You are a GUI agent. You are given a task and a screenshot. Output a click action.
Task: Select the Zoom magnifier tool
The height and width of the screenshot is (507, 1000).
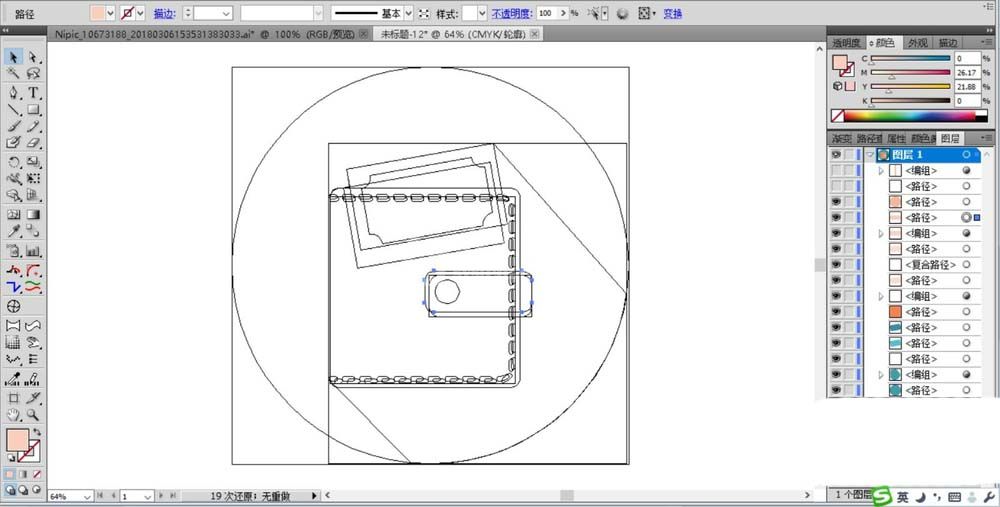[33, 415]
